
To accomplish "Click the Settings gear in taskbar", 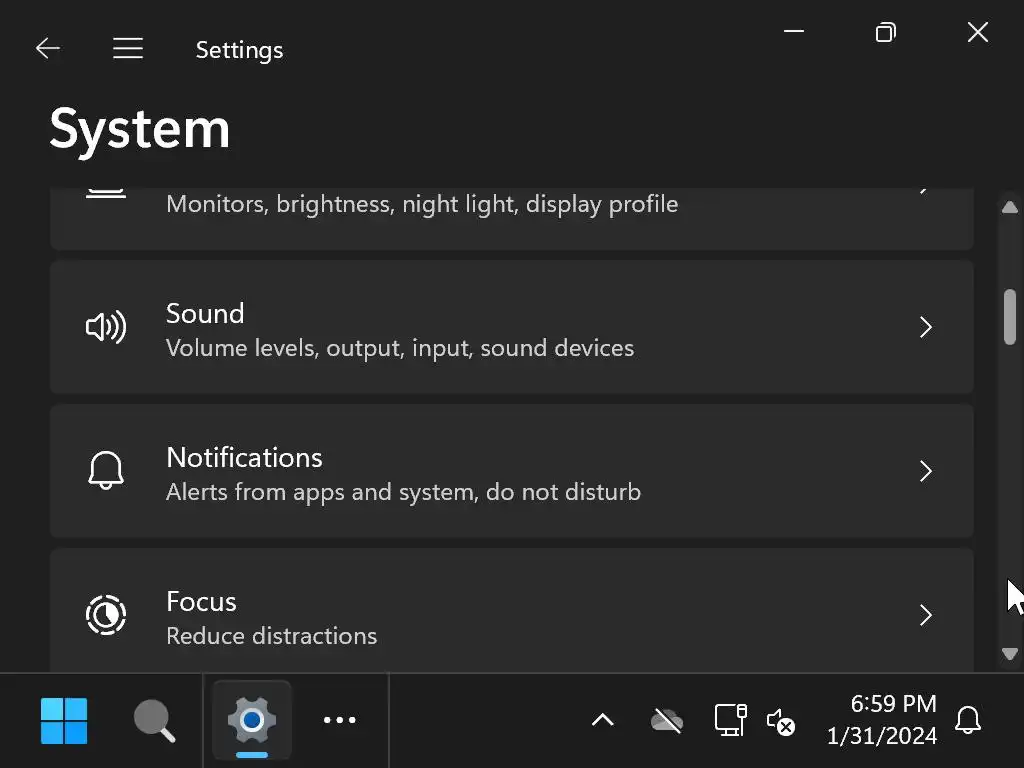I will pyautogui.click(x=252, y=720).
